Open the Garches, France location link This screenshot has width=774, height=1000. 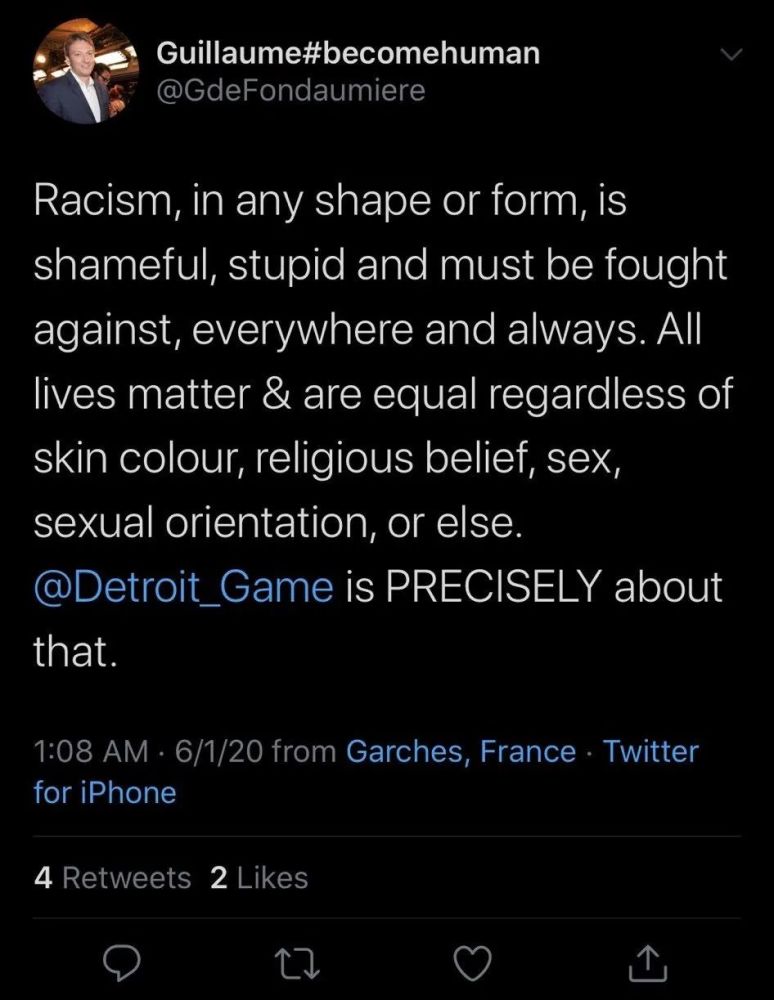click(x=461, y=751)
